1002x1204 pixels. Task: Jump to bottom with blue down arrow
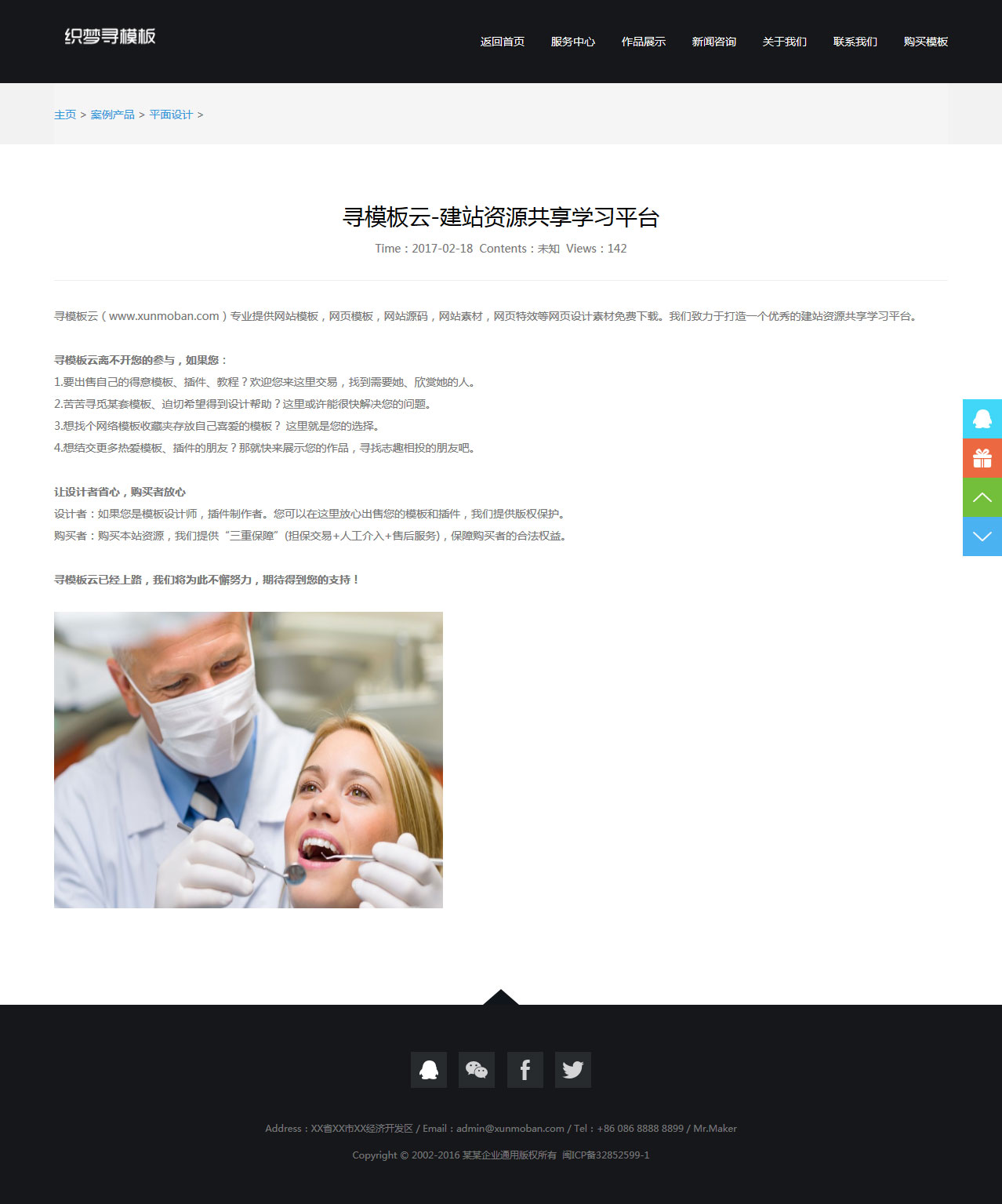[982, 537]
